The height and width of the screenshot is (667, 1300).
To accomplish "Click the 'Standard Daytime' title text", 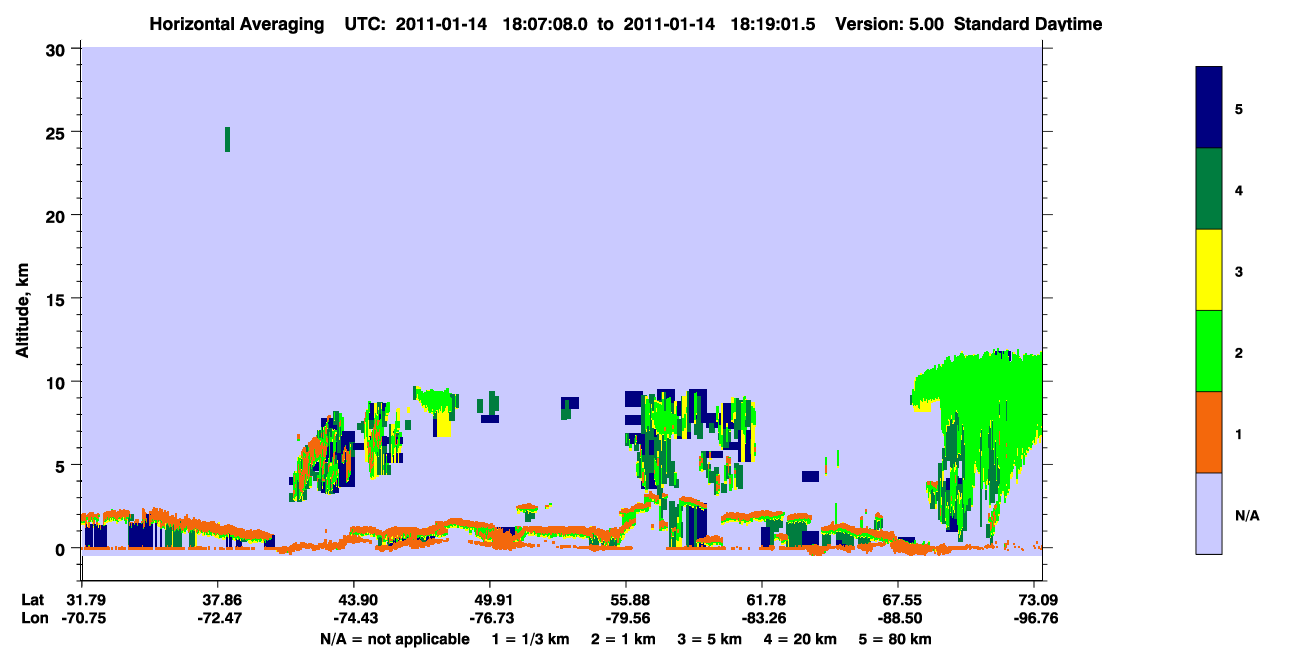I will [1028, 23].
